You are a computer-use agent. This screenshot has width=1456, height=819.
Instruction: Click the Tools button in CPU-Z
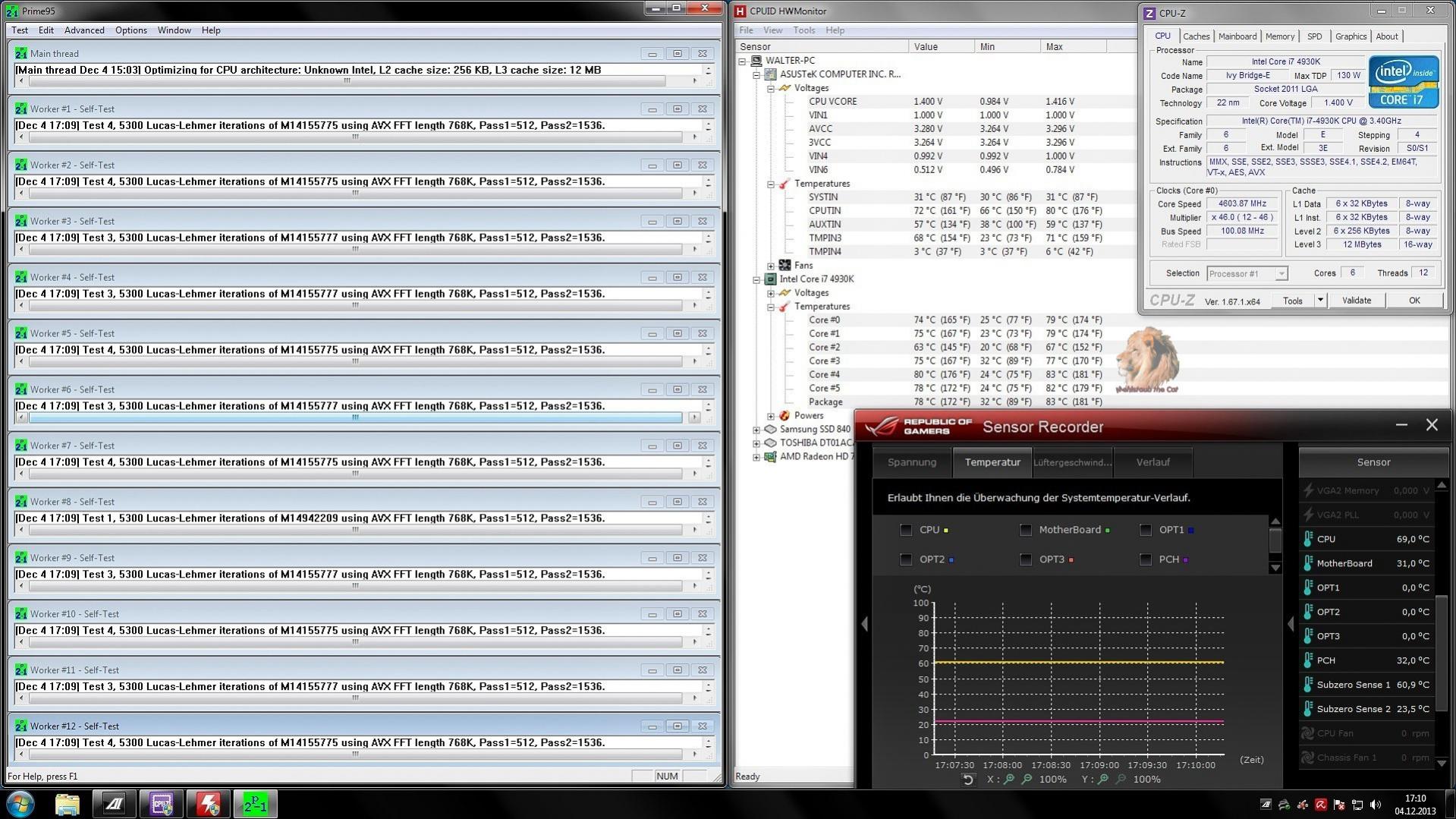[1293, 301]
